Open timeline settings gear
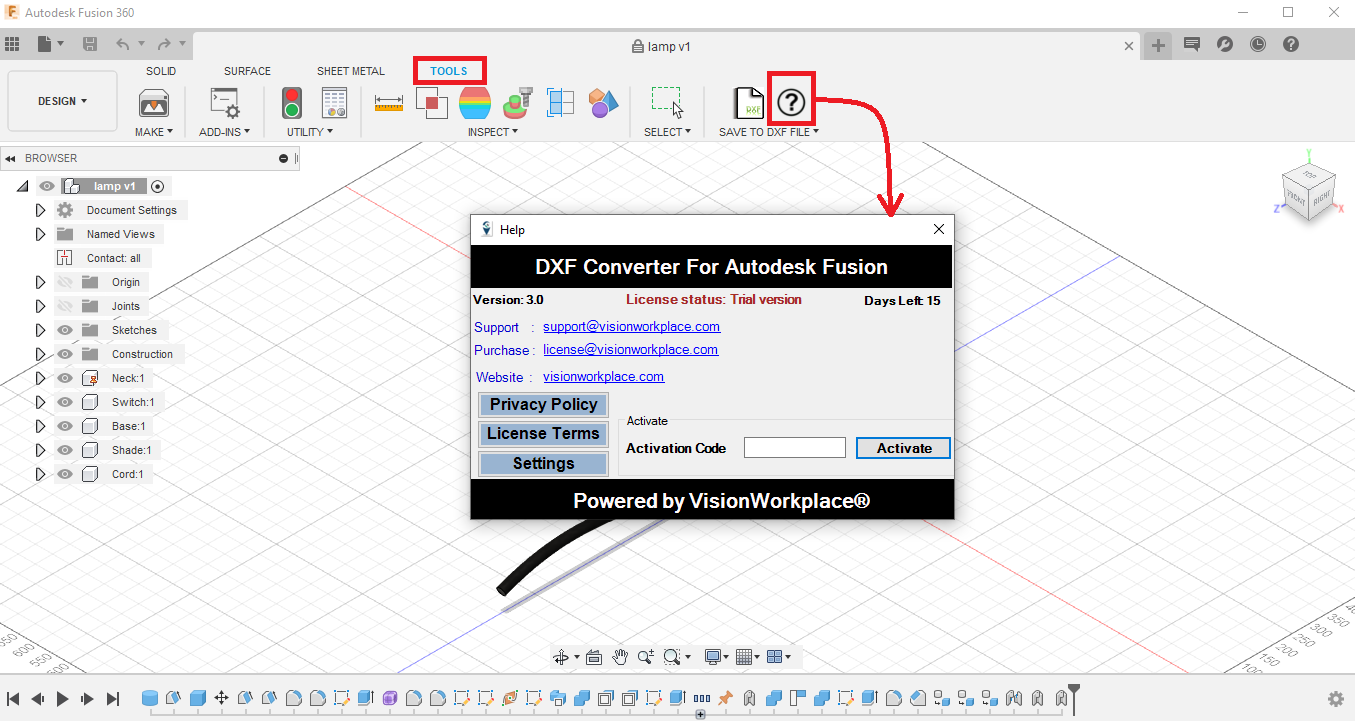The width and height of the screenshot is (1355, 721). coord(1335,699)
